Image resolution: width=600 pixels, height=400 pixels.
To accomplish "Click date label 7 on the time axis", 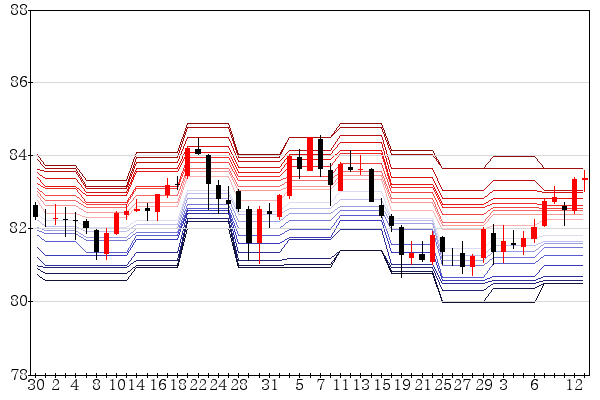I will pyautogui.click(x=321, y=385).
